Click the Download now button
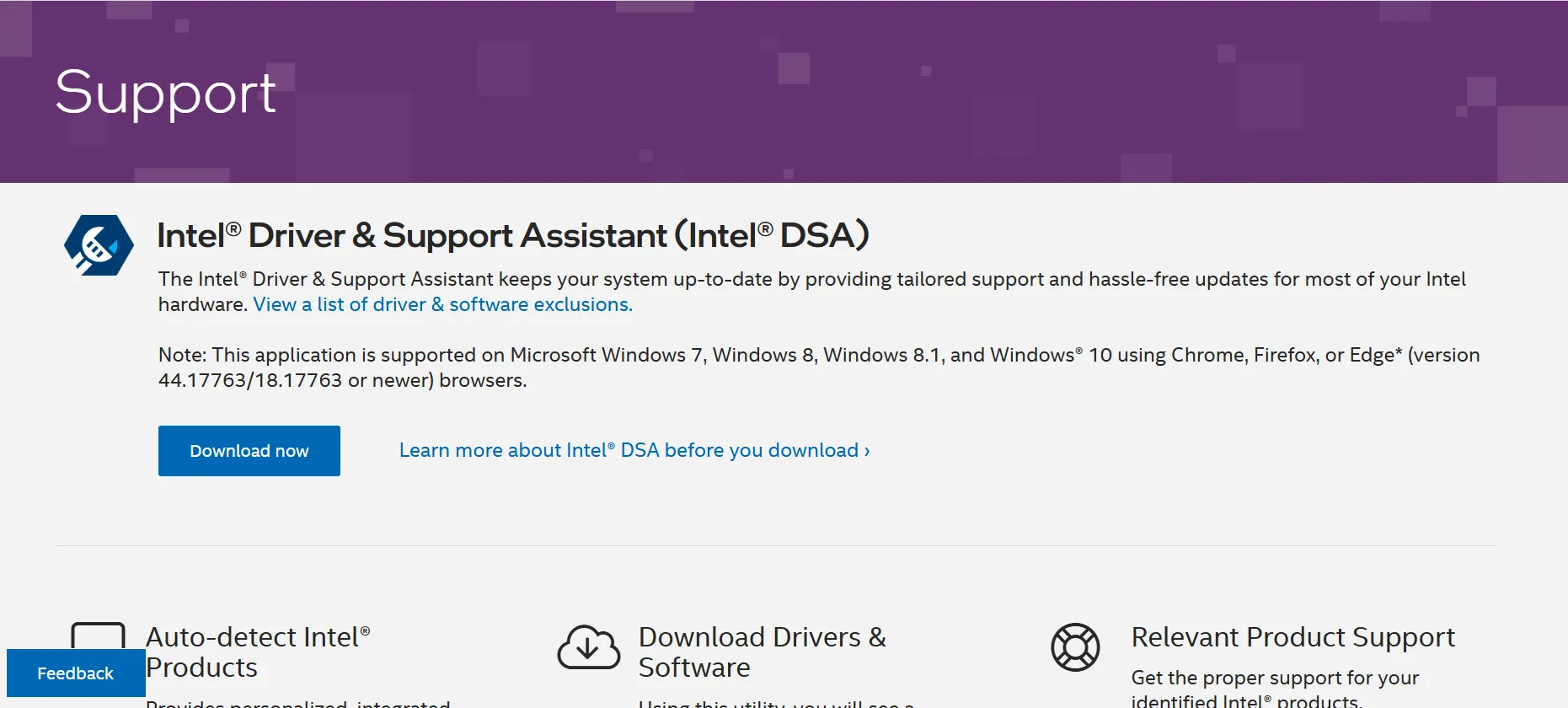Image resolution: width=1568 pixels, height=708 pixels. [249, 451]
